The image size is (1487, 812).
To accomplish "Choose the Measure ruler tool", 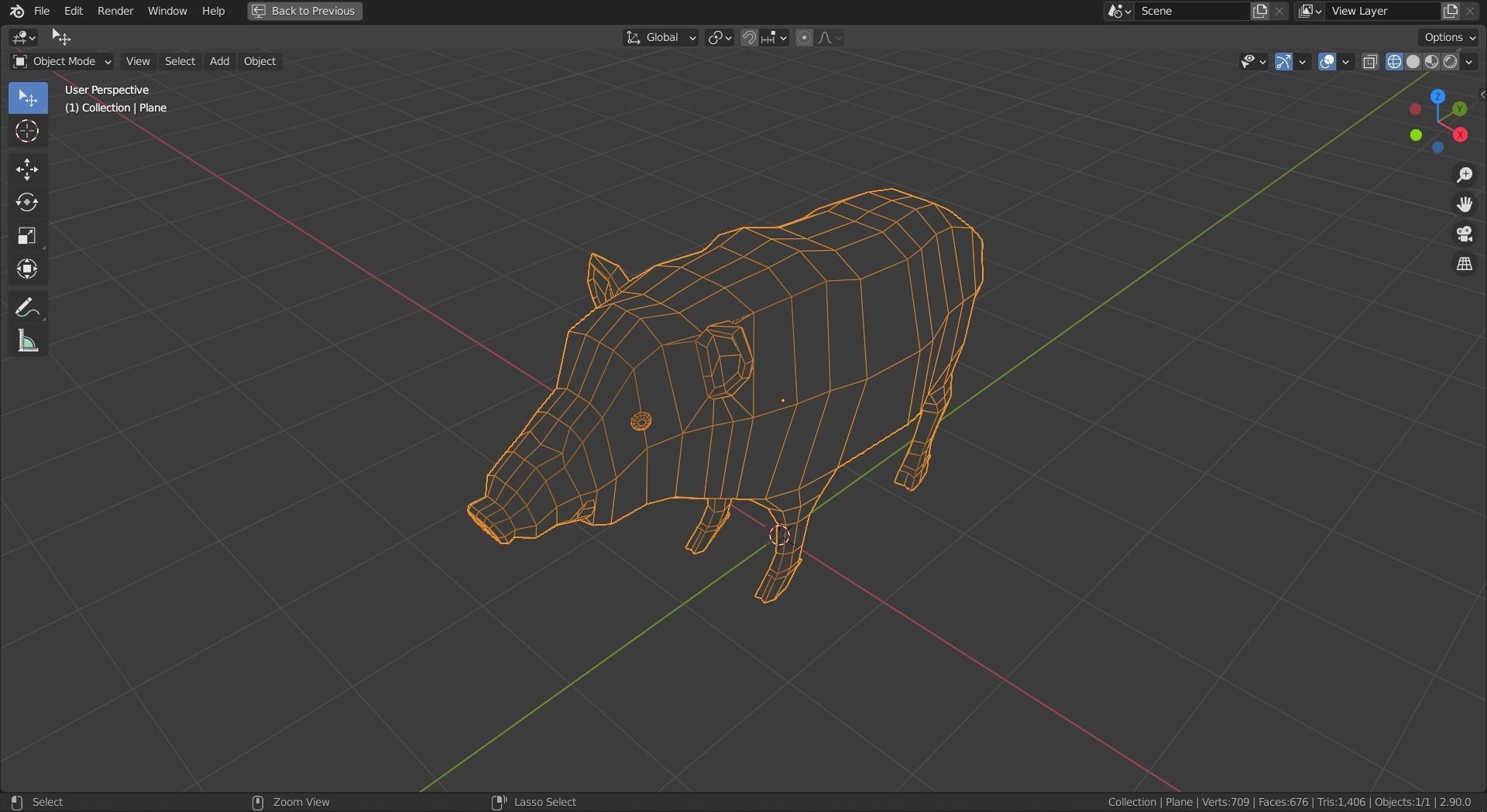I will tap(28, 341).
